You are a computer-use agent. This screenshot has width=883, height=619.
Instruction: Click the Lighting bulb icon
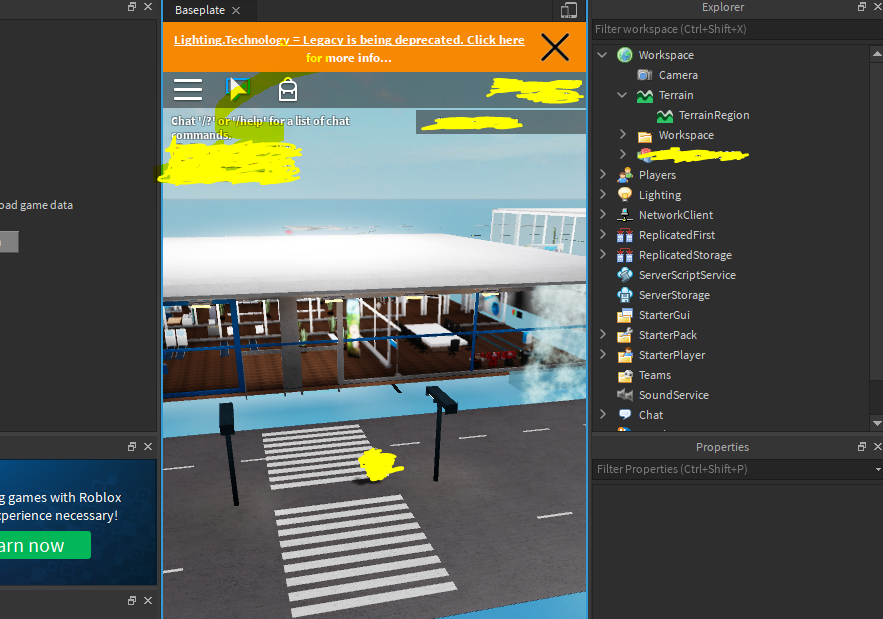[x=625, y=195]
